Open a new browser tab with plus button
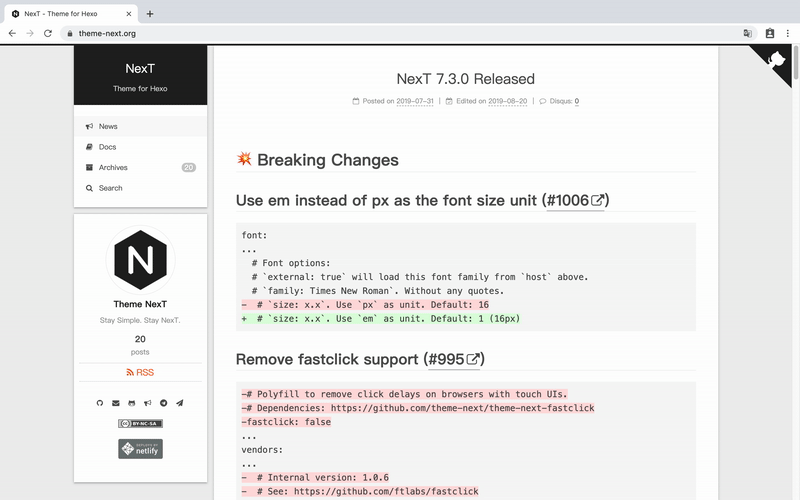The width and height of the screenshot is (800, 500). click(x=150, y=14)
